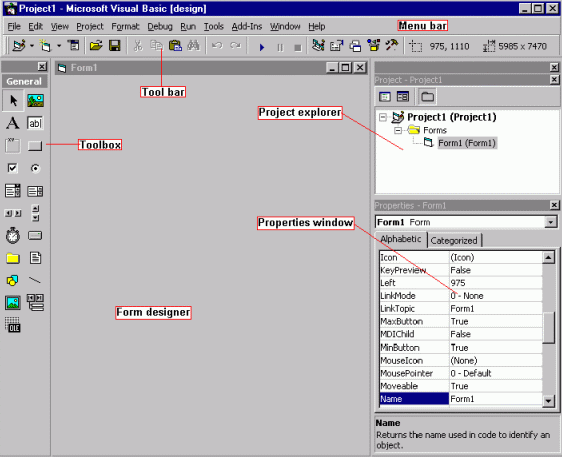Click Add Standard EXE Project icon
The width and height of the screenshot is (562, 457).
point(19,46)
